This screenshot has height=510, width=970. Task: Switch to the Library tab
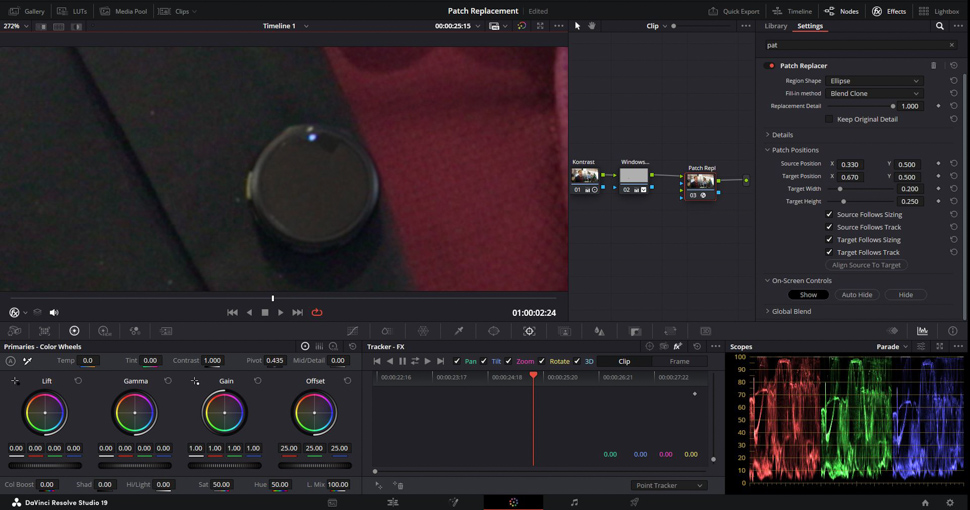pos(775,26)
